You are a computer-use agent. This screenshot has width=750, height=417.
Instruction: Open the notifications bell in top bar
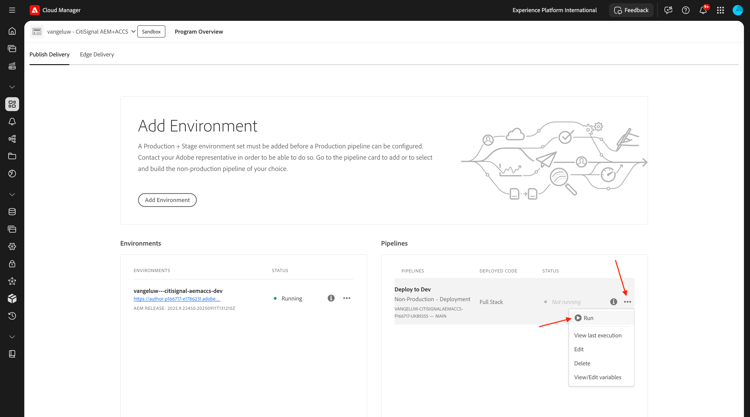point(703,10)
